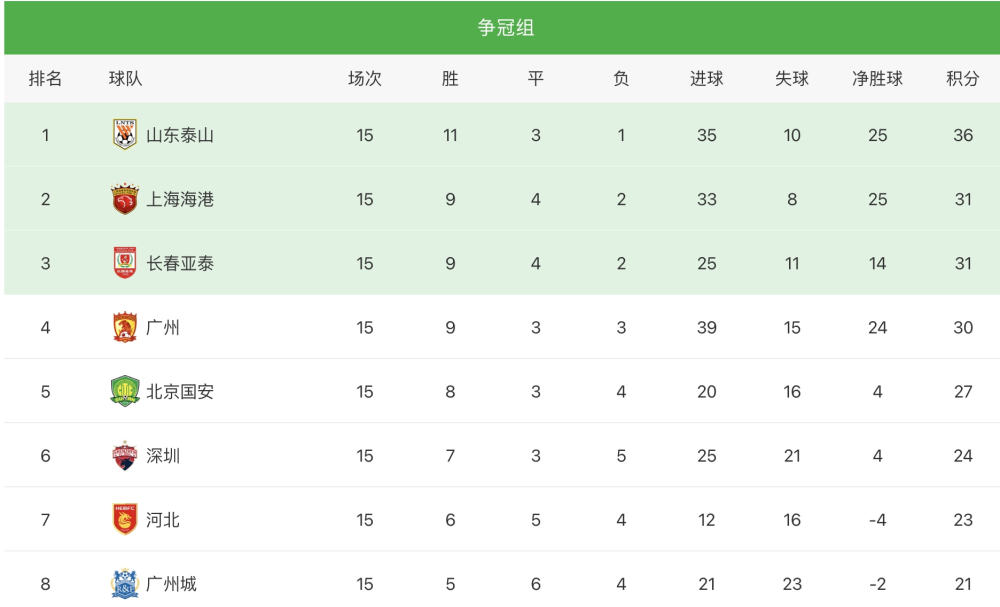Image resolution: width=1000 pixels, height=607 pixels.
Task: Click the 排名 column header
Action: click(x=45, y=78)
